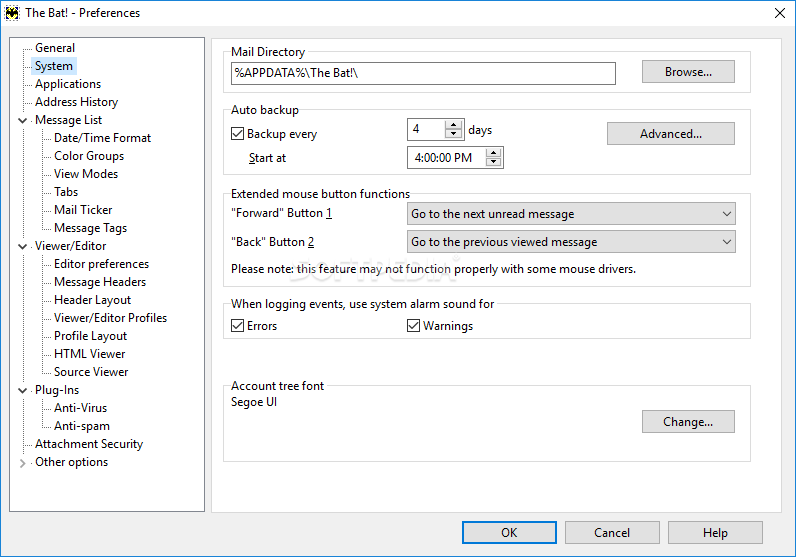Image resolution: width=796 pixels, height=557 pixels.
Task: Open the Back Button 2 function dropdown
Action: pyautogui.click(x=571, y=242)
